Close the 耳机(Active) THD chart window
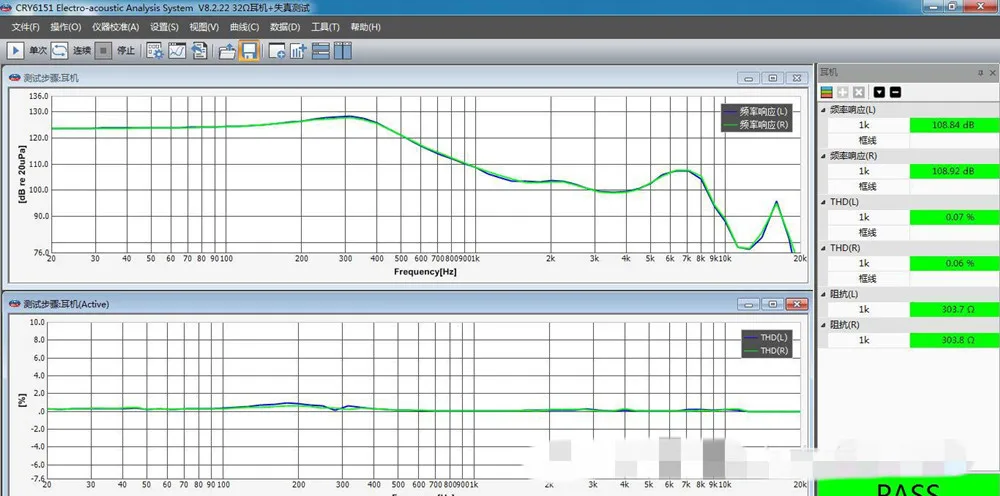 coord(797,304)
